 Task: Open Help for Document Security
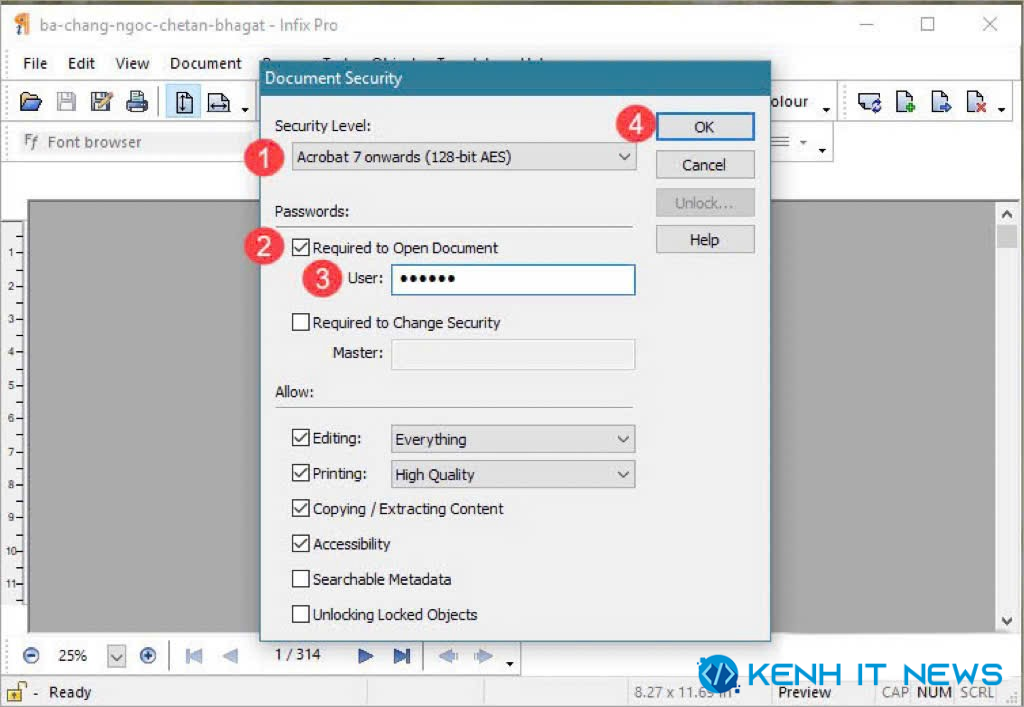point(705,240)
